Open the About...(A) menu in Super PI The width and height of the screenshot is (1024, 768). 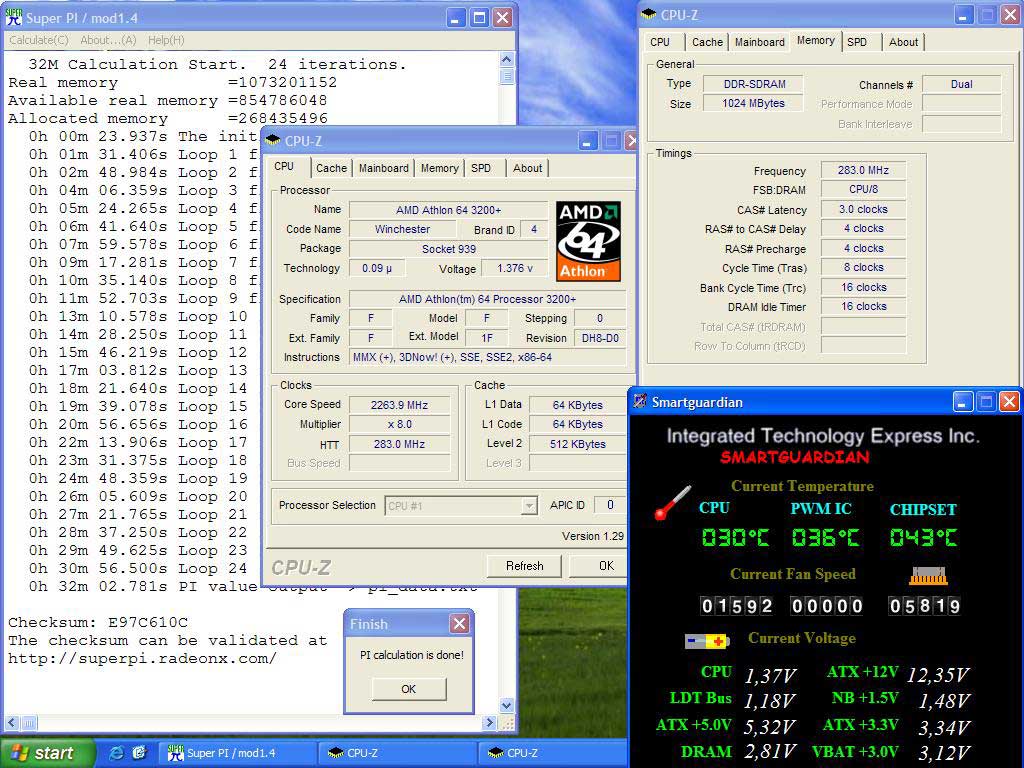[x=108, y=40]
